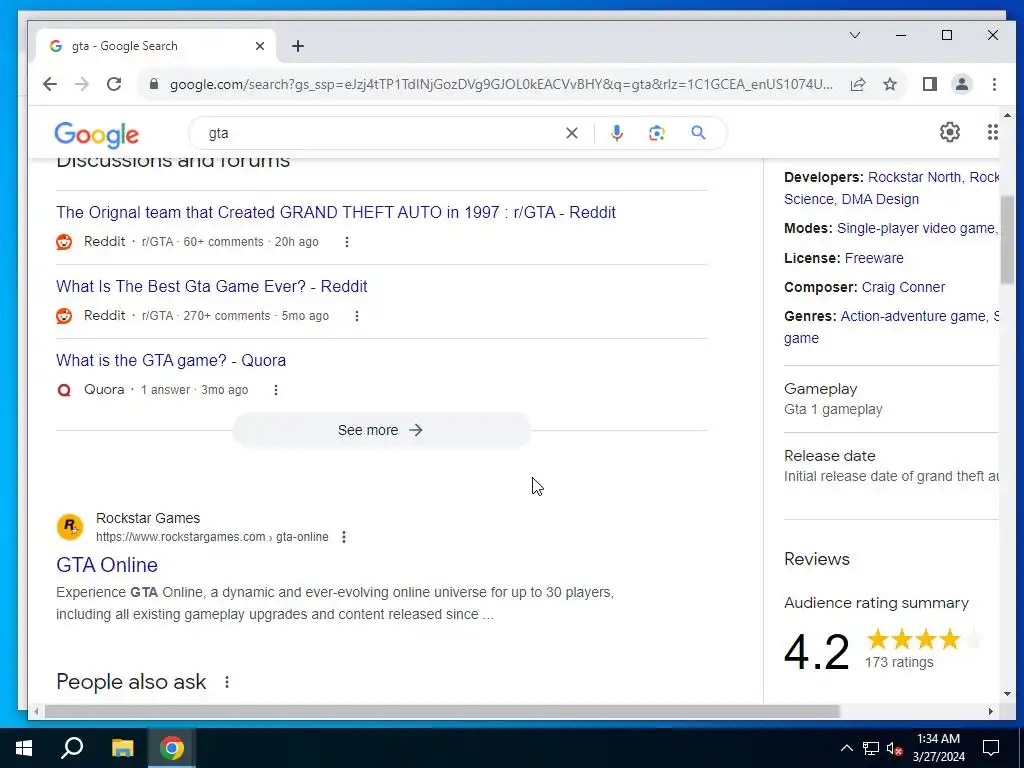The image size is (1024, 768).
Task: Click the rating stars
Action: point(923,639)
